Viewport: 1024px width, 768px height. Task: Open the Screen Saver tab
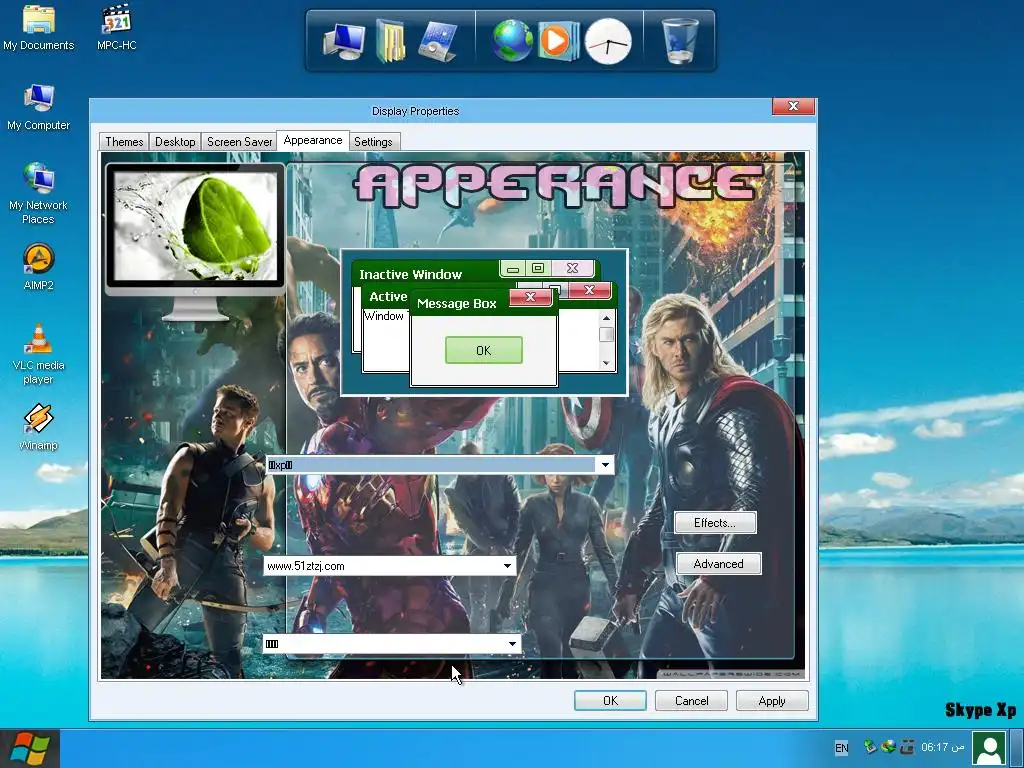click(239, 142)
